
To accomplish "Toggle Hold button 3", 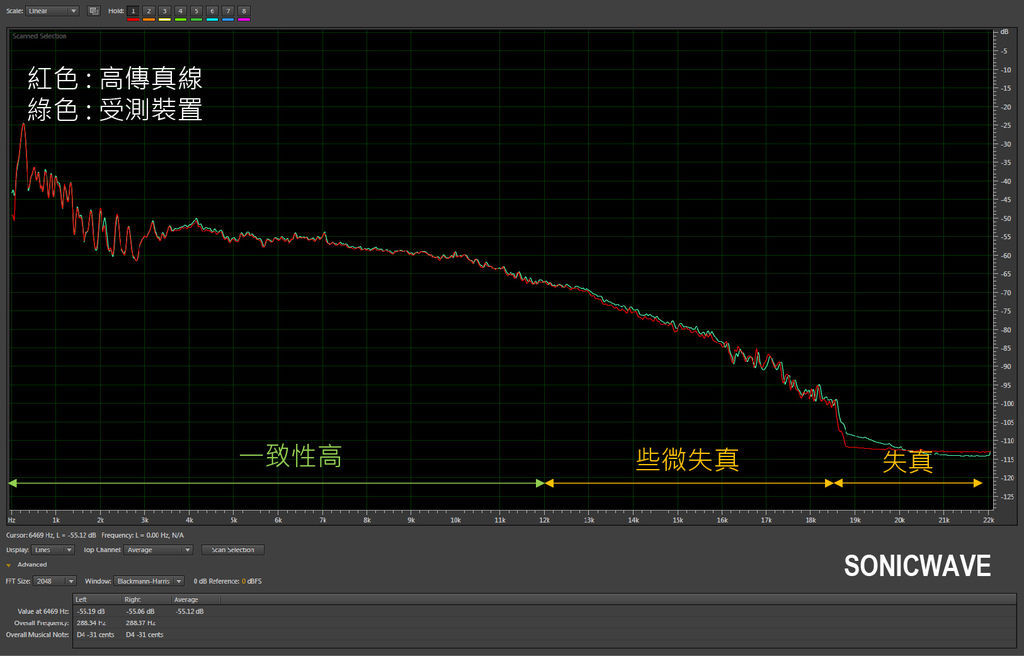I will (164, 10).
